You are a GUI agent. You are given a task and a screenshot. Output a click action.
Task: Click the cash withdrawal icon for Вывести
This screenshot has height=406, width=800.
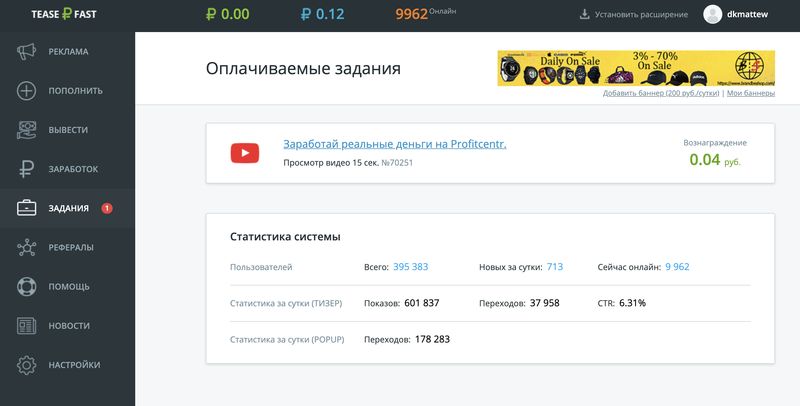27,130
